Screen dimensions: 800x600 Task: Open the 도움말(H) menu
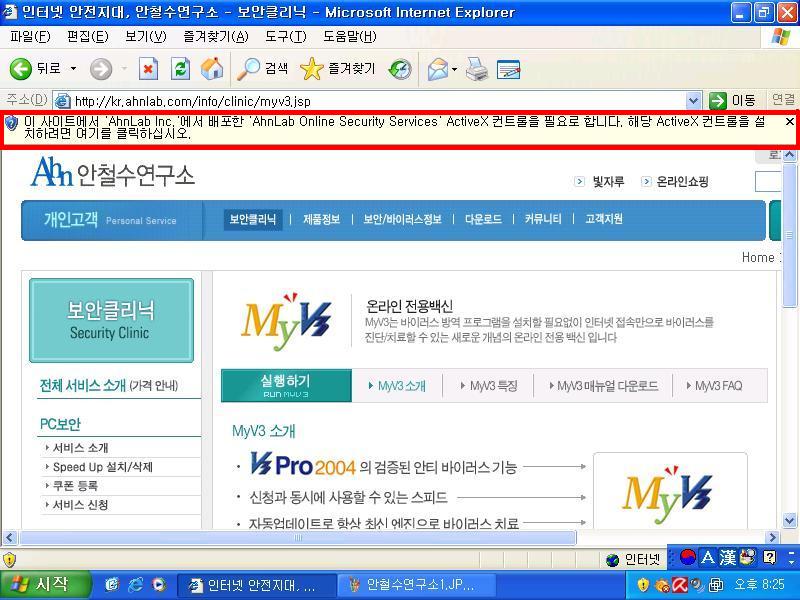point(349,36)
